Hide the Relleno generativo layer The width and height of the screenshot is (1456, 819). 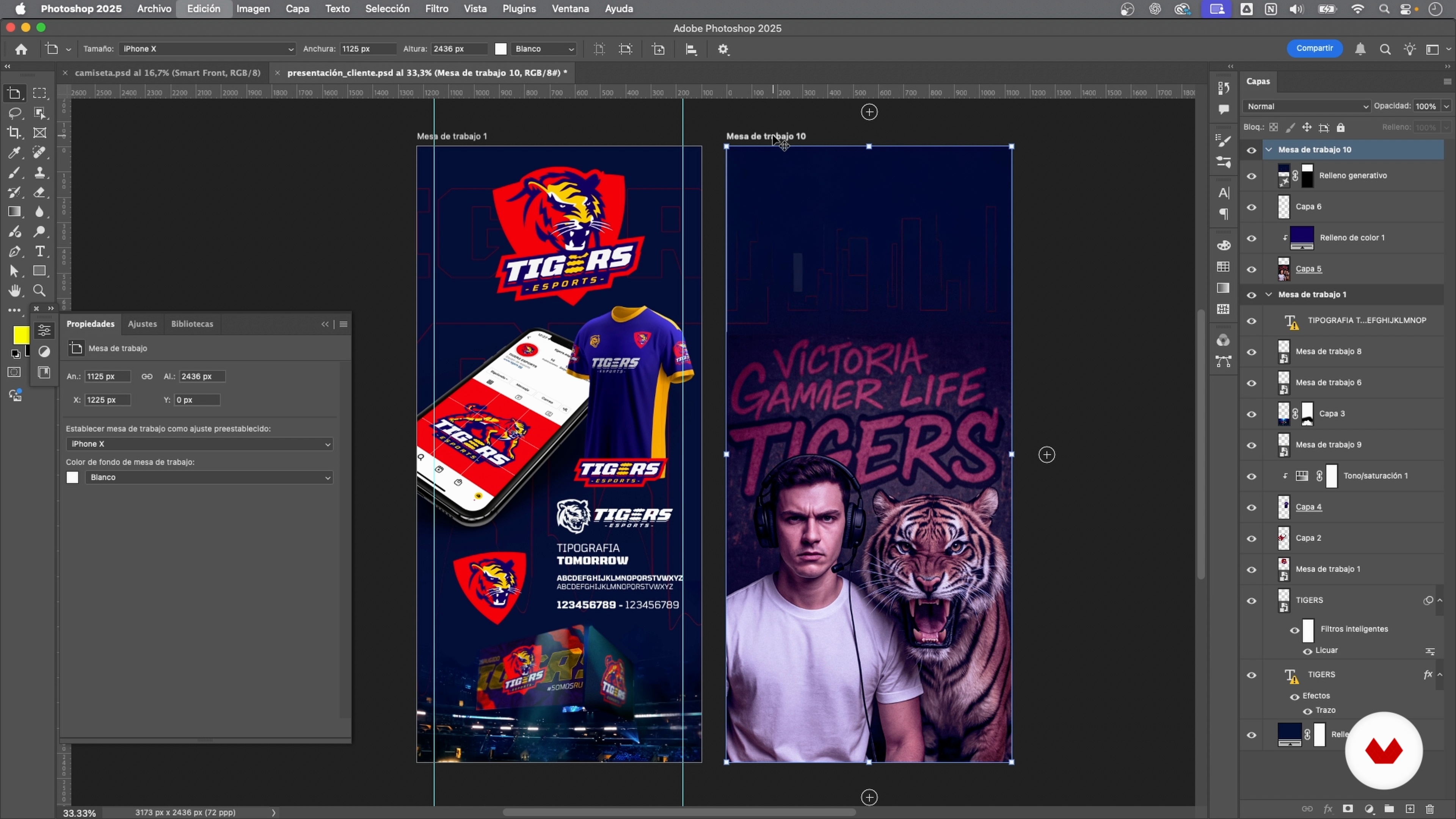(1251, 176)
